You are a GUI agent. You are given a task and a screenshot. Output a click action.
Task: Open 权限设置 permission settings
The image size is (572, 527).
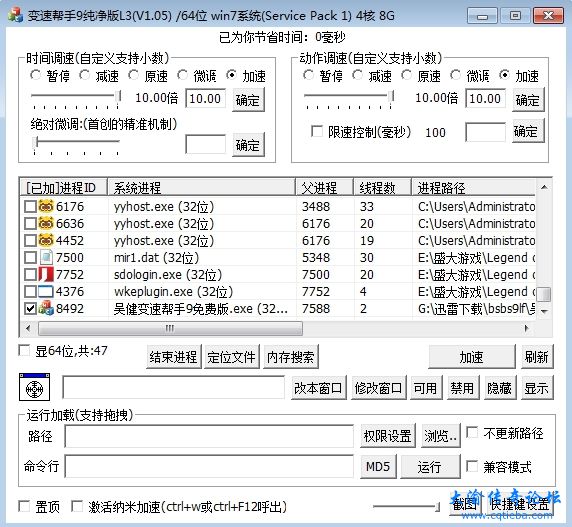[x=387, y=435]
